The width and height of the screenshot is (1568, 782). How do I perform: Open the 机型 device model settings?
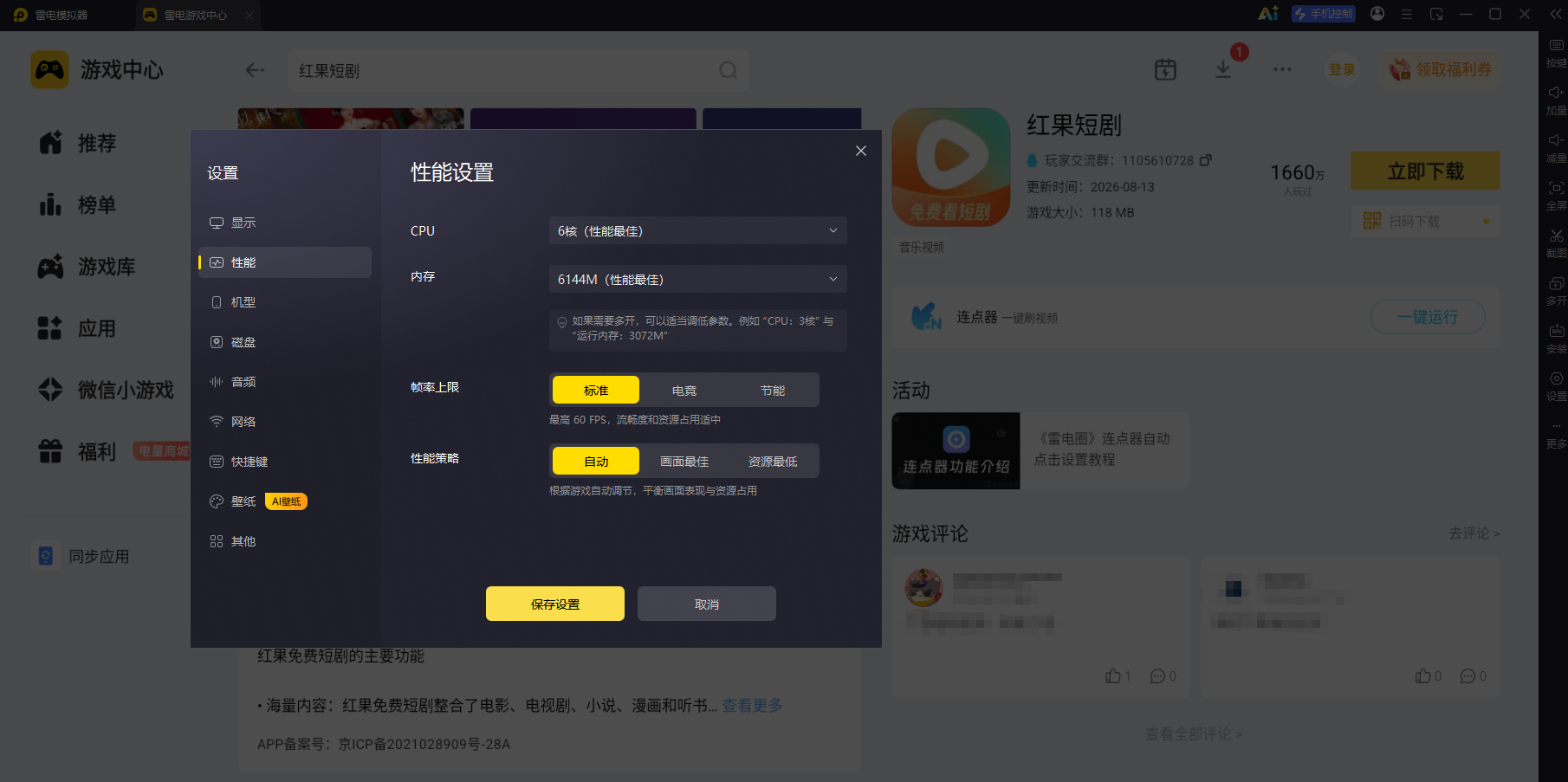tap(285, 302)
